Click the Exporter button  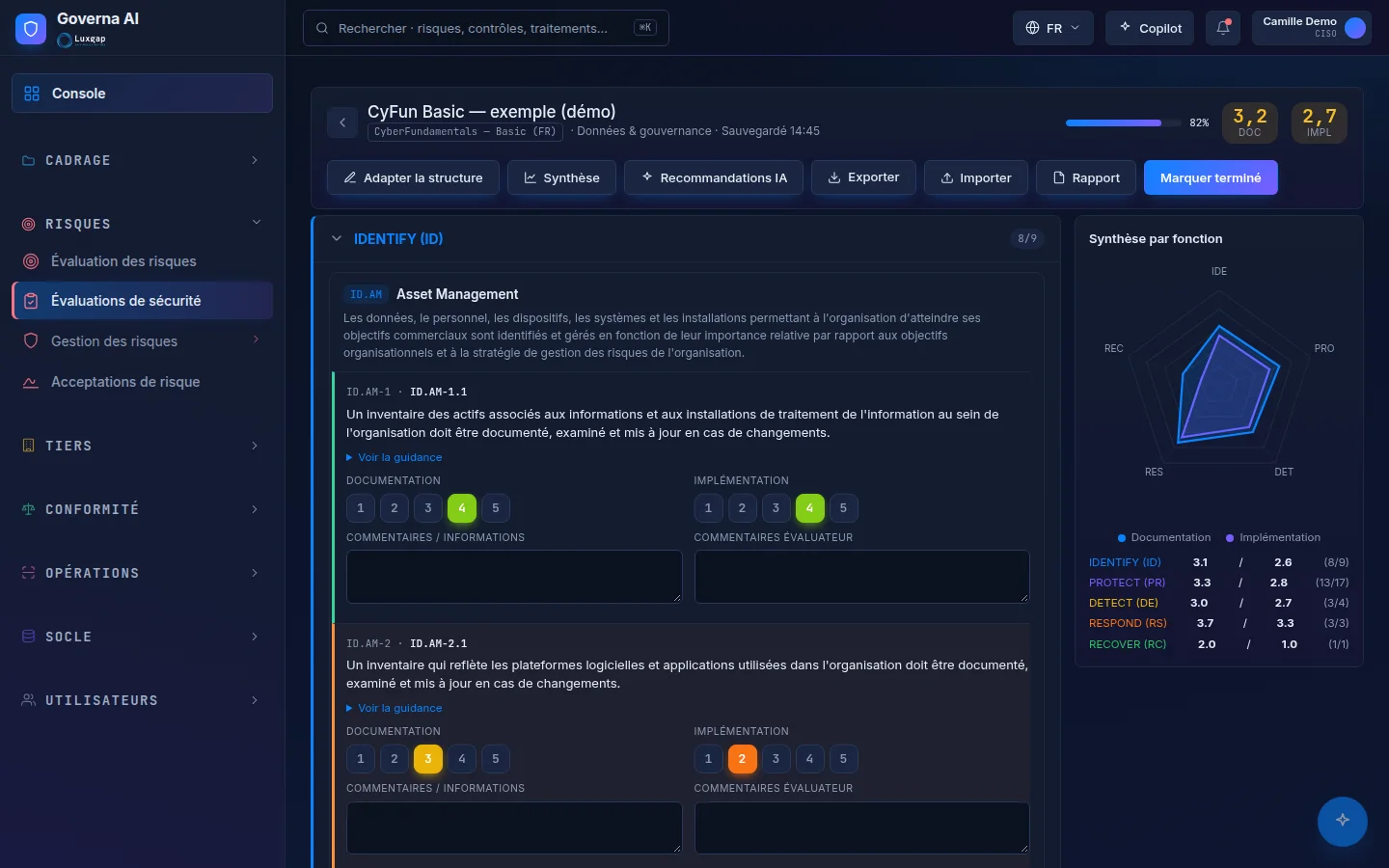point(863,177)
